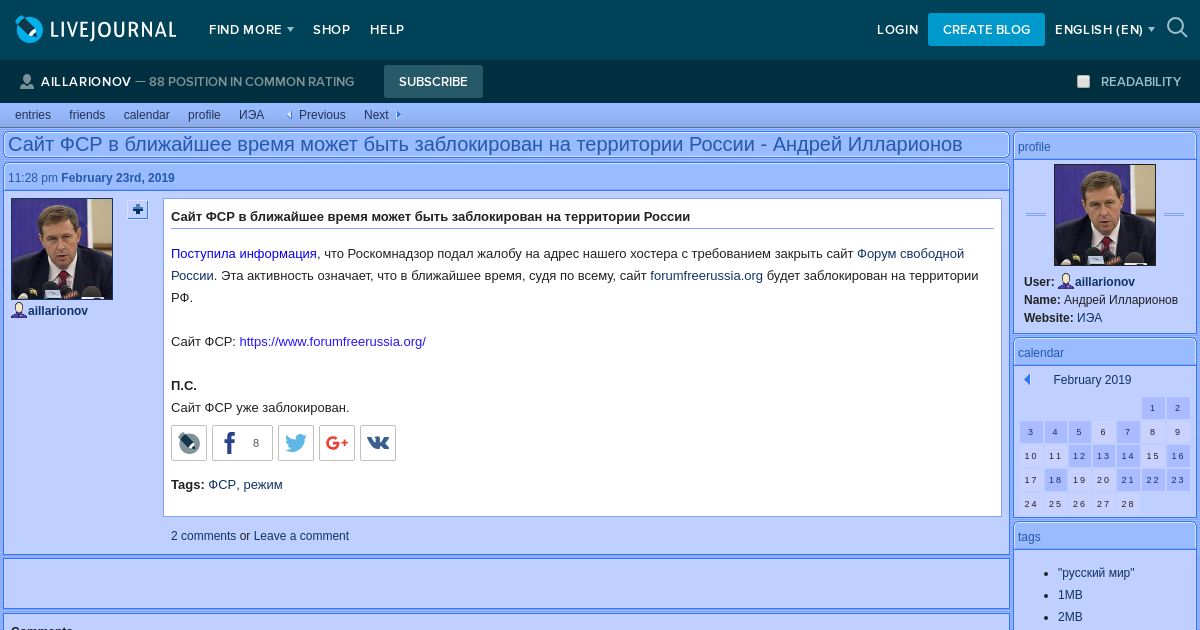This screenshot has height=630, width=1200.
Task: Open the Help menu item
Action: (387, 30)
